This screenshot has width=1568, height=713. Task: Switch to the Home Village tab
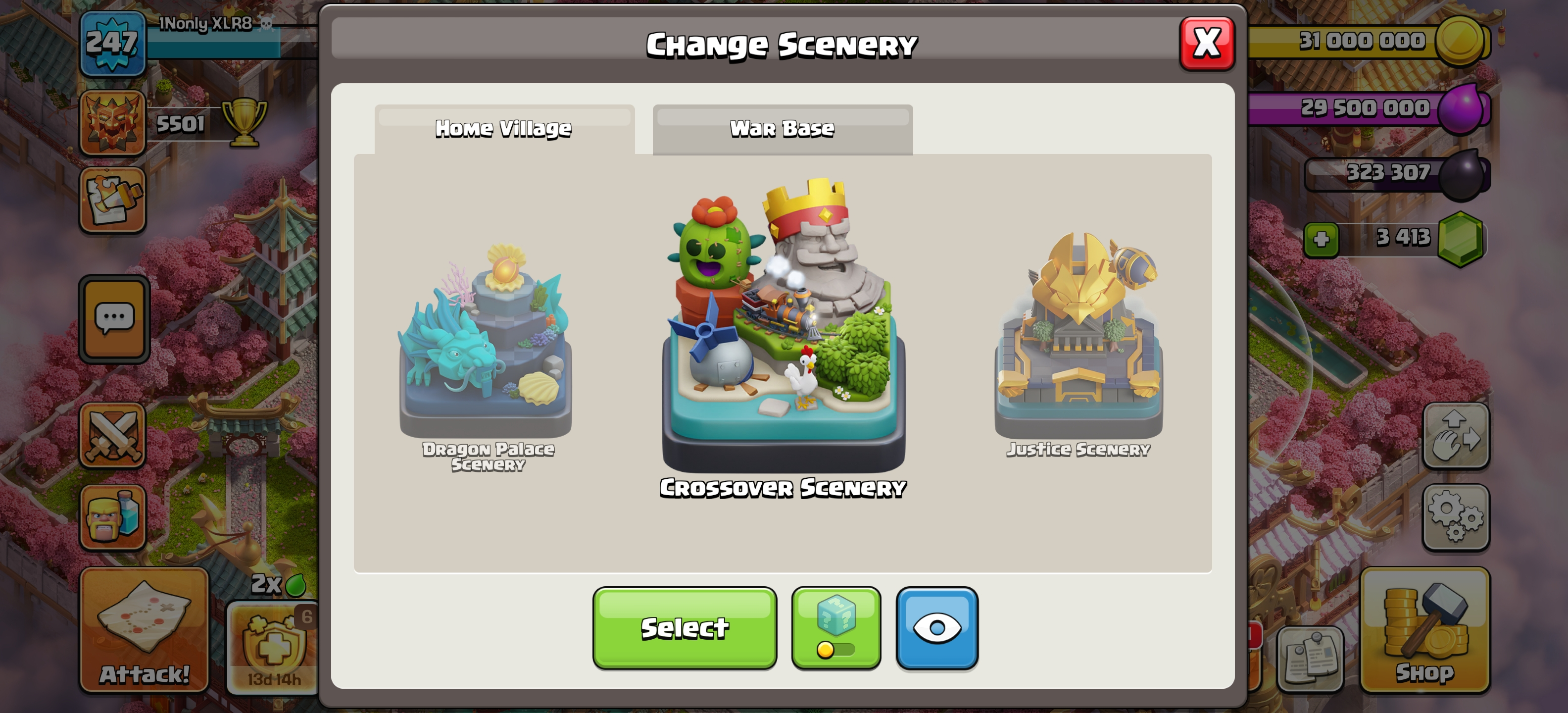pos(504,129)
